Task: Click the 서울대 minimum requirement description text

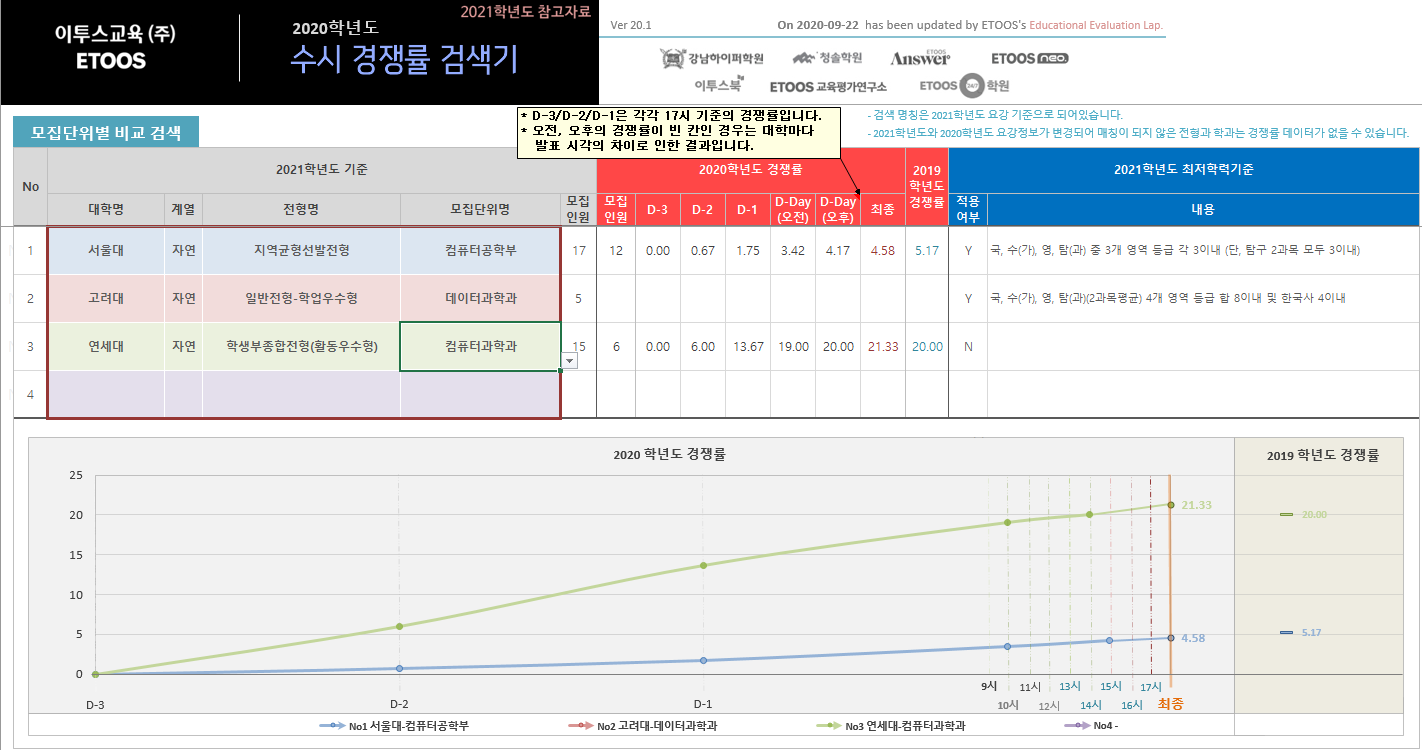Action: coord(1174,250)
